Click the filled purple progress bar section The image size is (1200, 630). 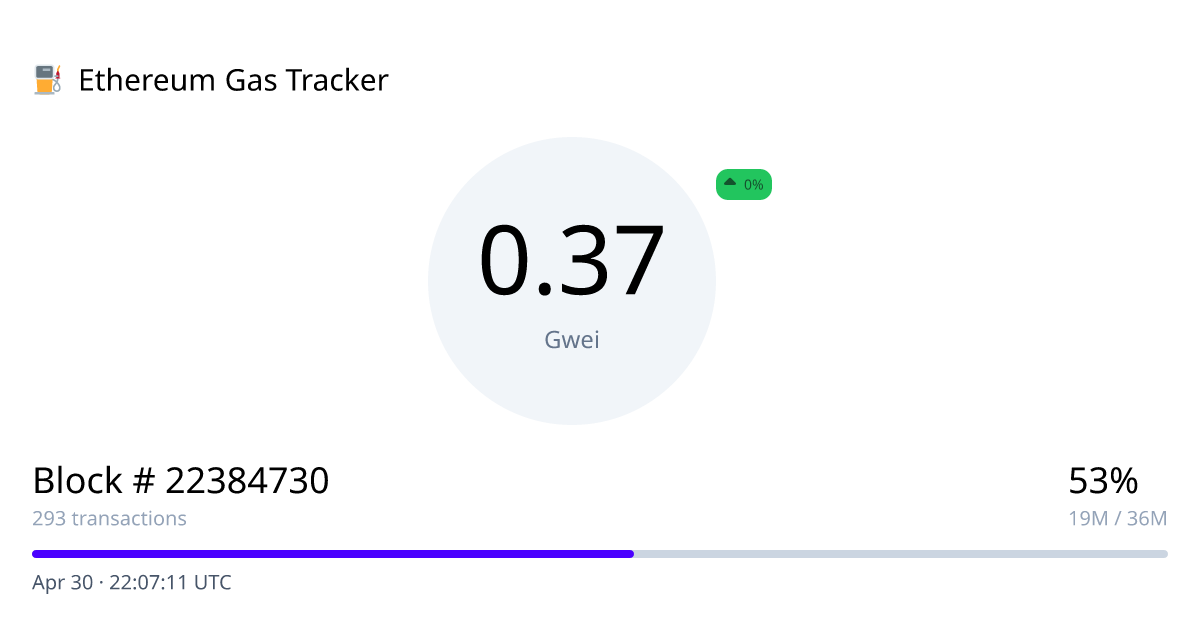[332, 553]
